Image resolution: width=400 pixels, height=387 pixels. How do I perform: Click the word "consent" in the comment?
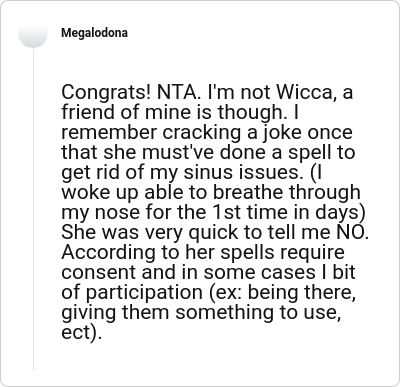(x=99, y=272)
